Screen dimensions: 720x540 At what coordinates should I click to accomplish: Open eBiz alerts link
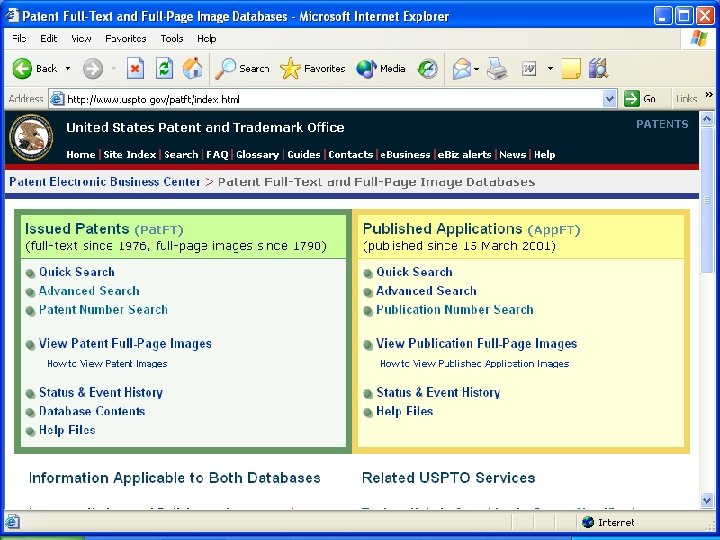tap(464, 155)
